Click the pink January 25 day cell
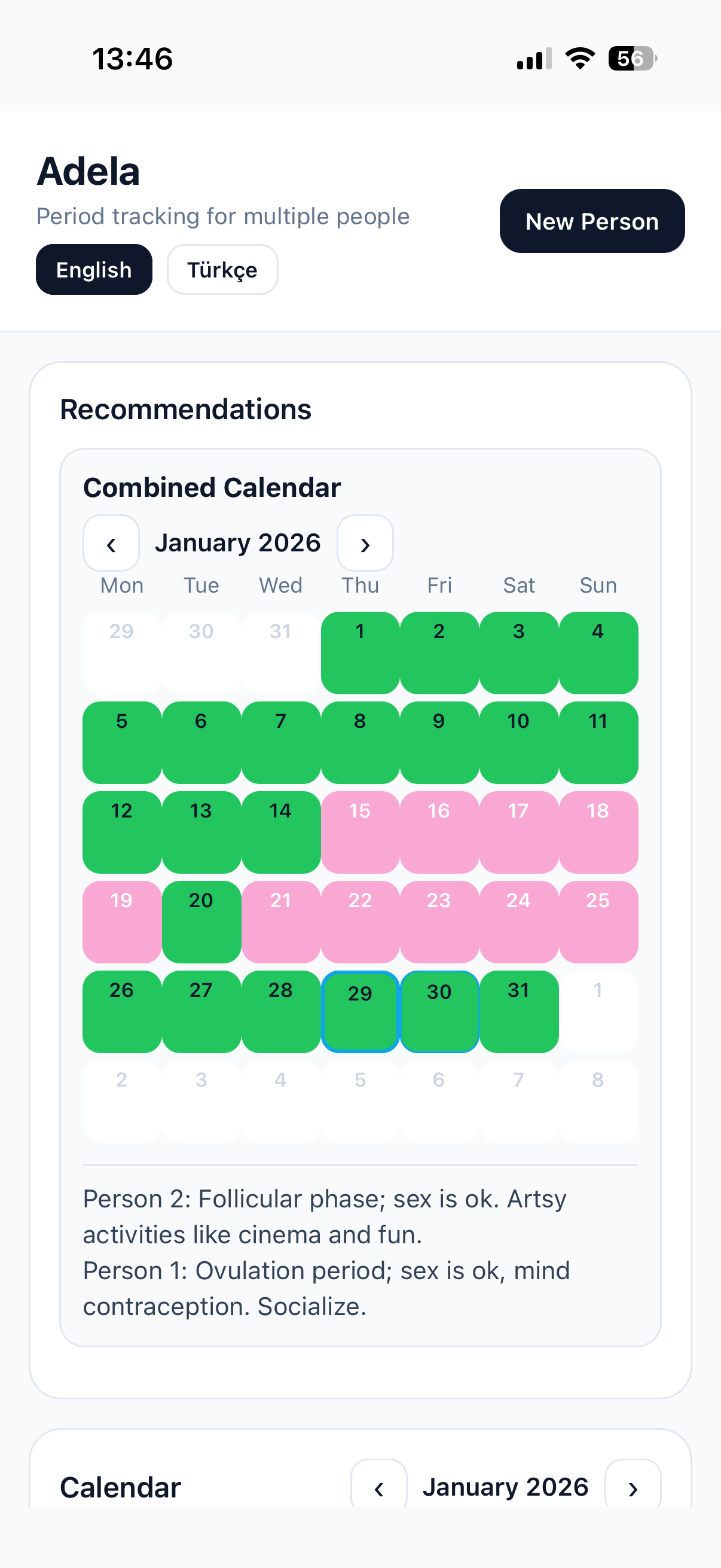The width and height of the screenshot is (721, 1568). [x=598, y=922]
